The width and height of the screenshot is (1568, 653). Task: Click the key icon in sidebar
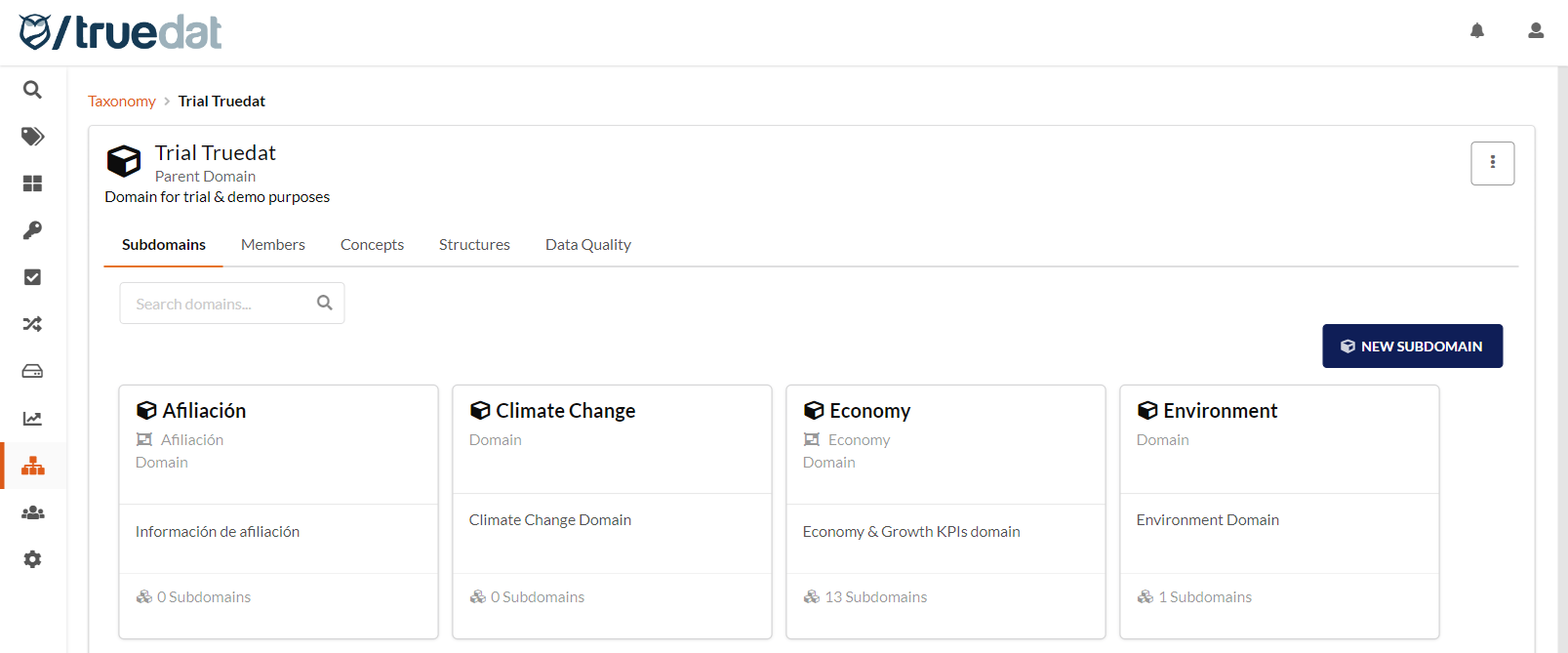32,230
